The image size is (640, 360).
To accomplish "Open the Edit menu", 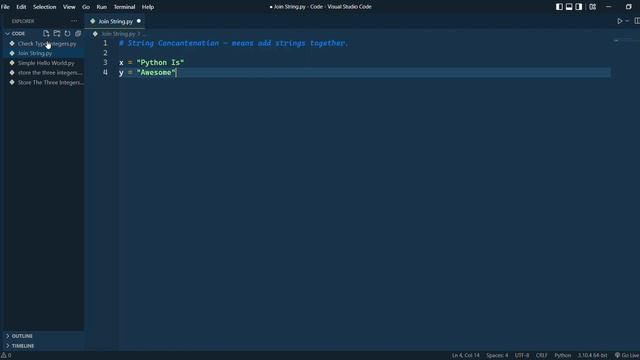I will (x=21, y=7).
